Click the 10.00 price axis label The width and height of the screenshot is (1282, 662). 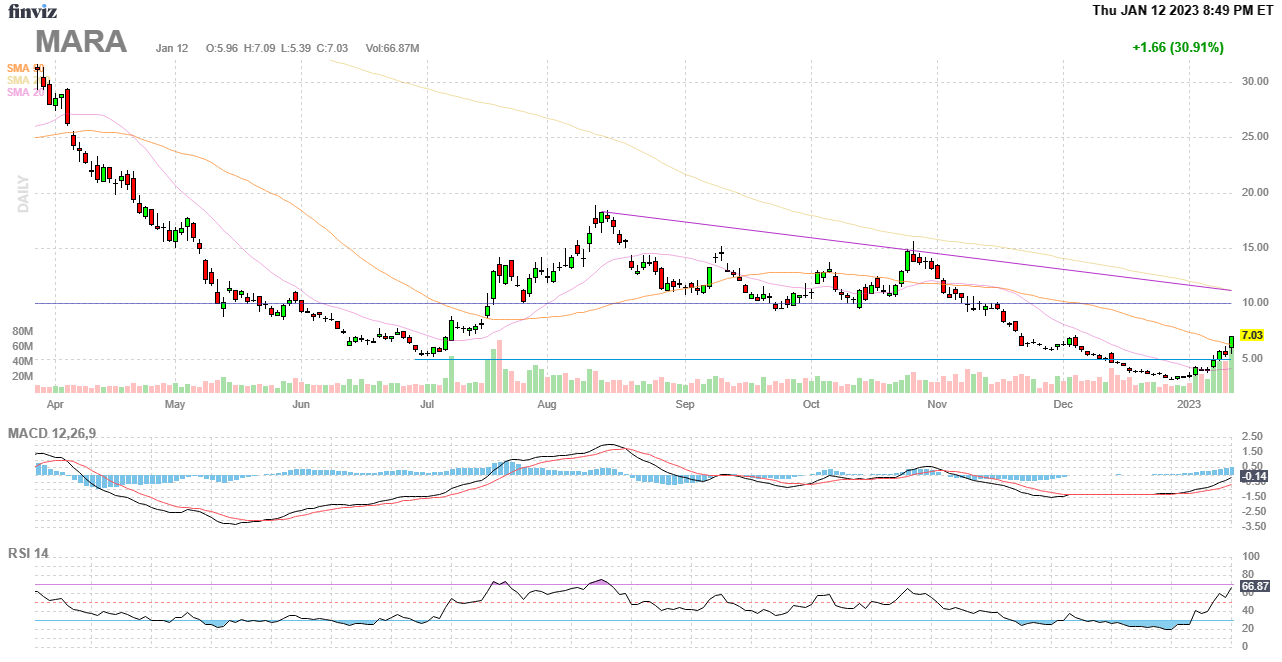(x=1254, y=303)
